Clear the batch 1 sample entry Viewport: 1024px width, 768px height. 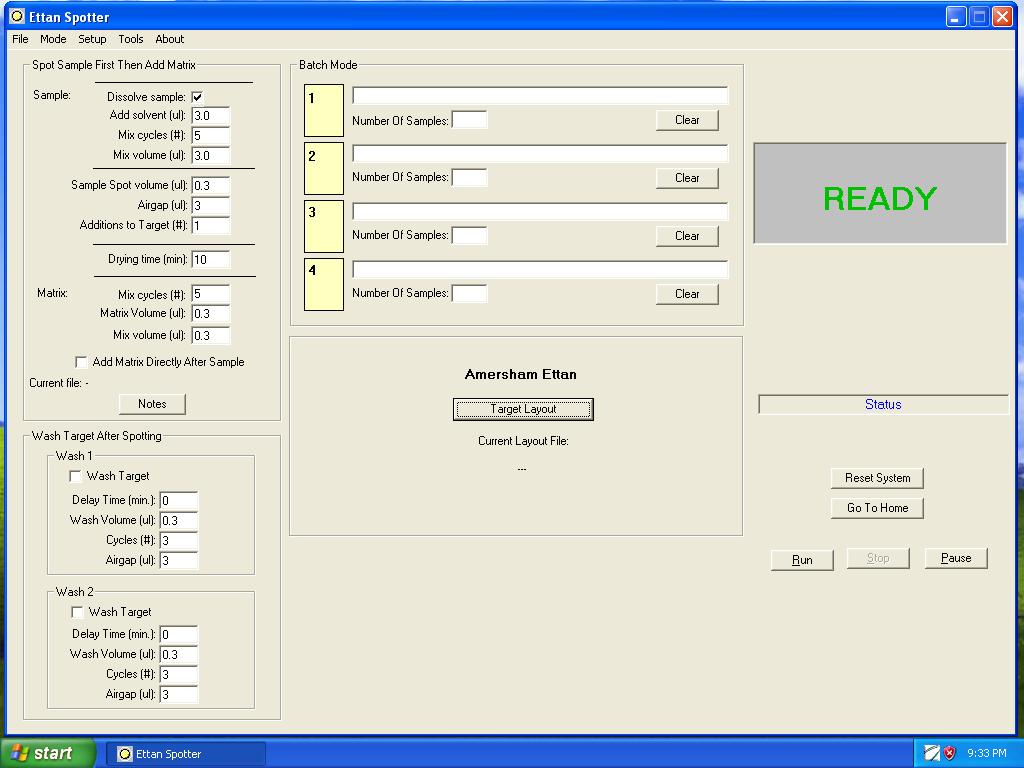coord(687,119)
